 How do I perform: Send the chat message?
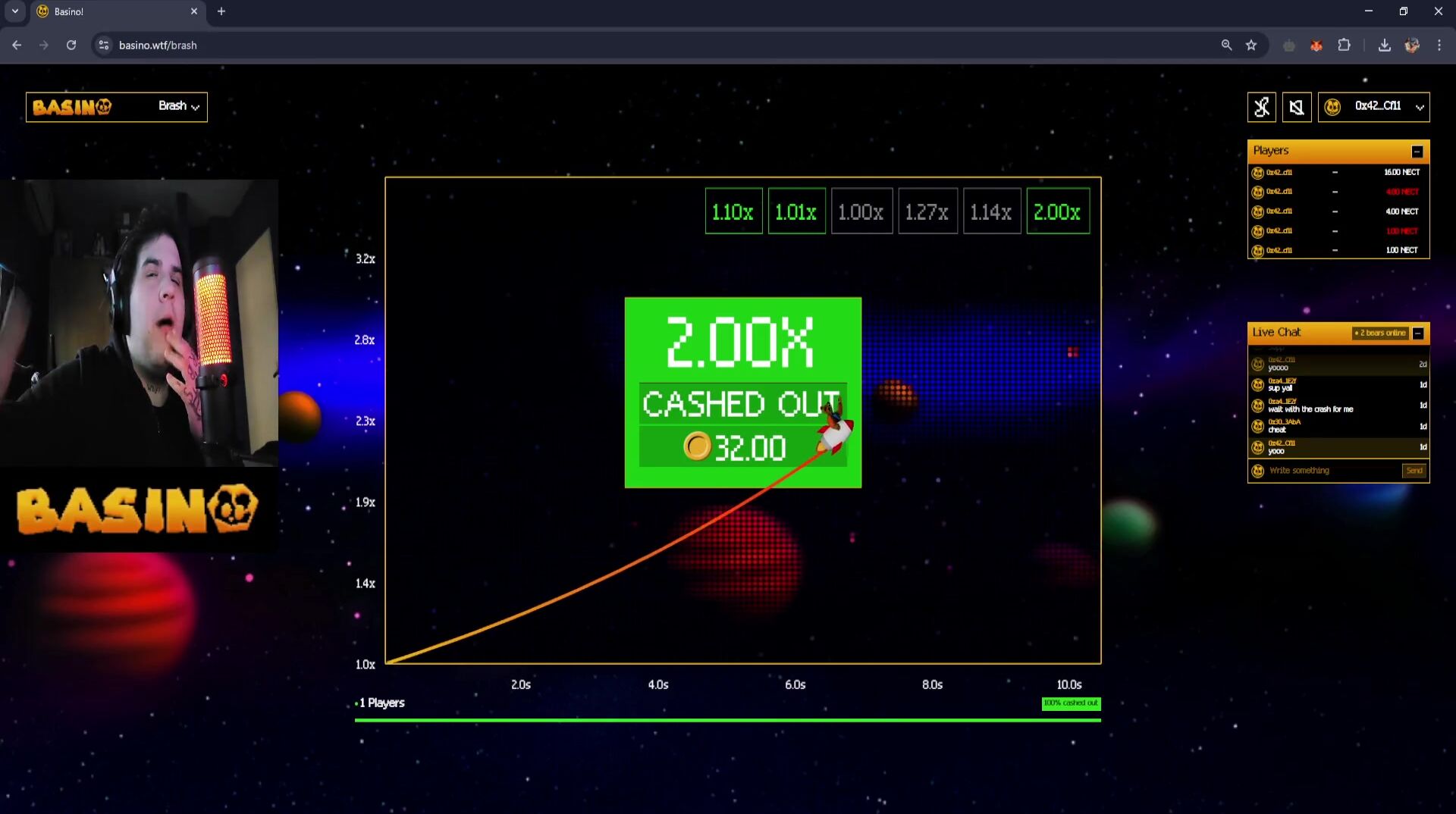click(x=1414, y=471)
